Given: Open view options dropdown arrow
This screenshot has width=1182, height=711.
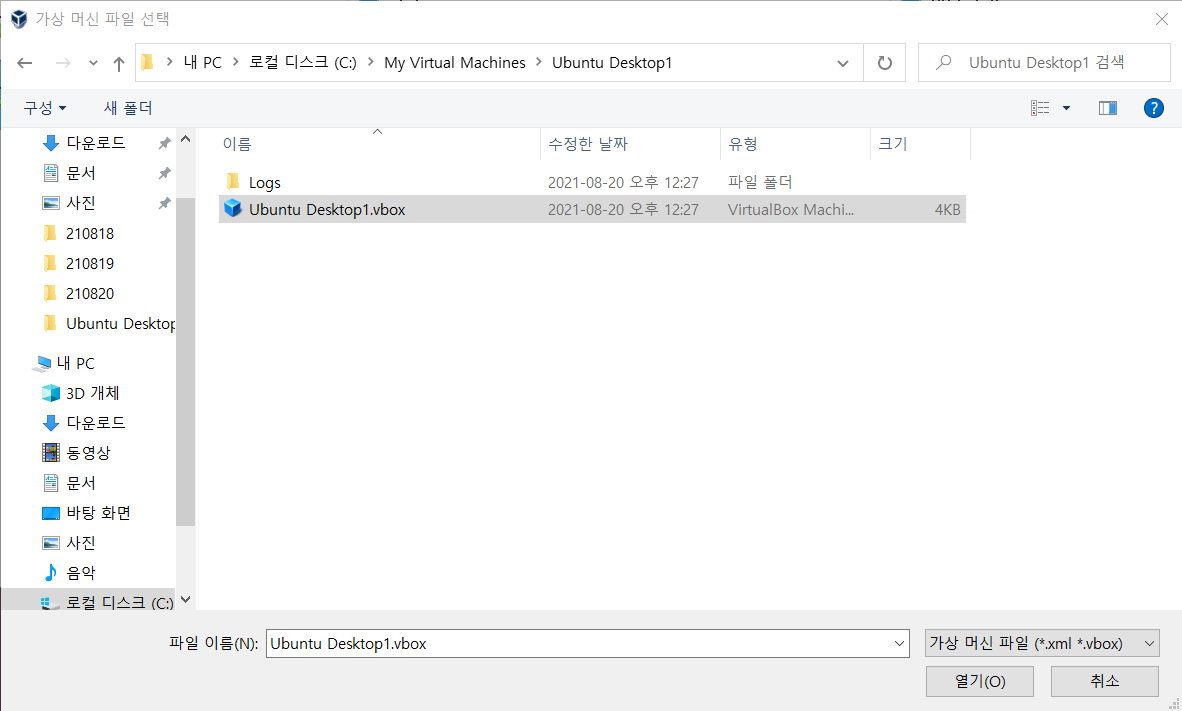Looking at the screenshot, I should 1066,108.
